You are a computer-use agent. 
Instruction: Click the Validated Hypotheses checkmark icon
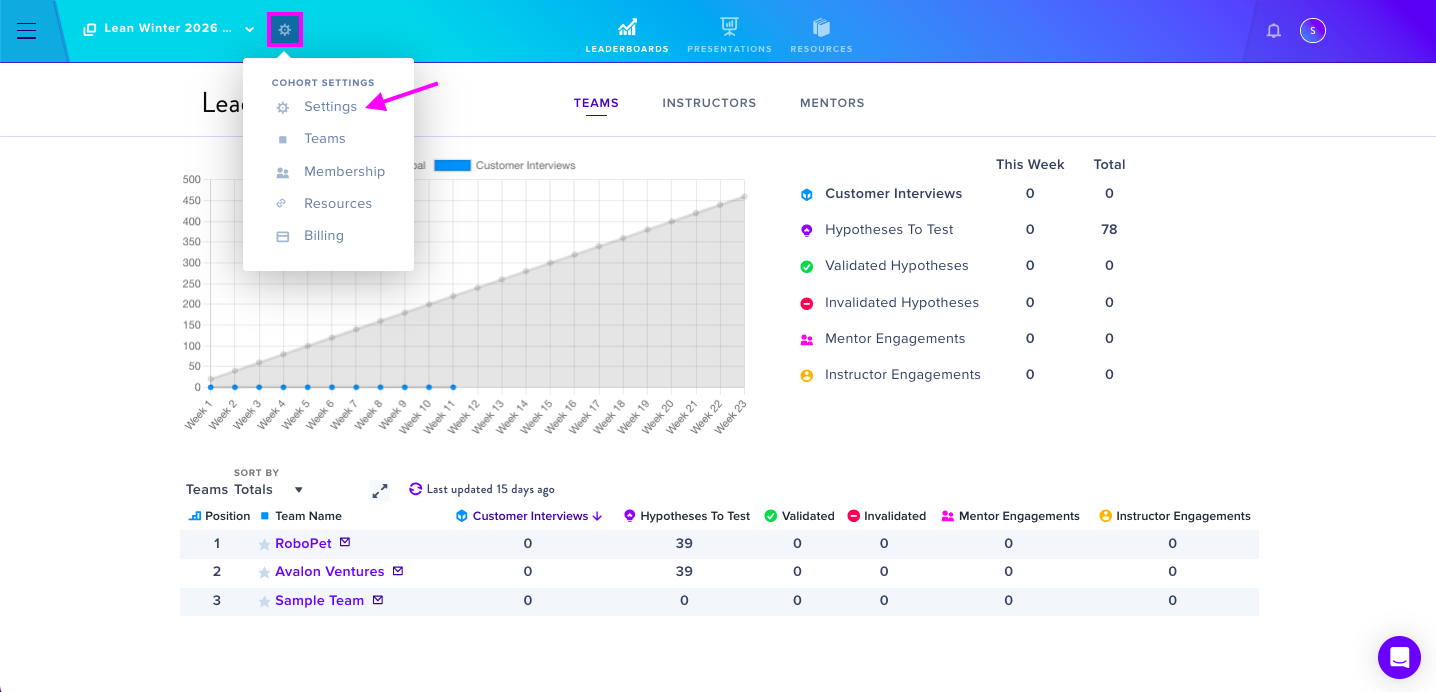point(807,266)
